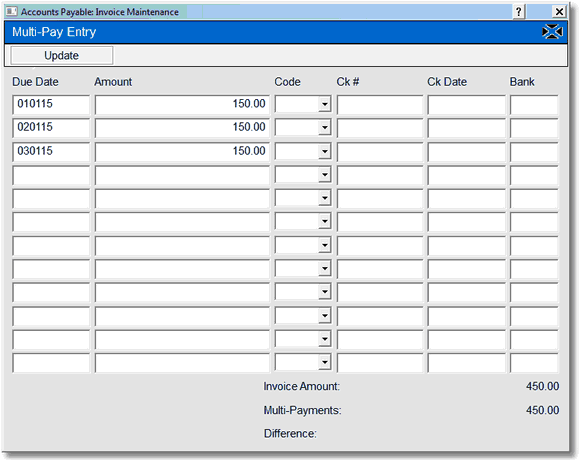Click the Multi-Payments value 450.00
Screen dimensions: 581x463
pos(542,410)
